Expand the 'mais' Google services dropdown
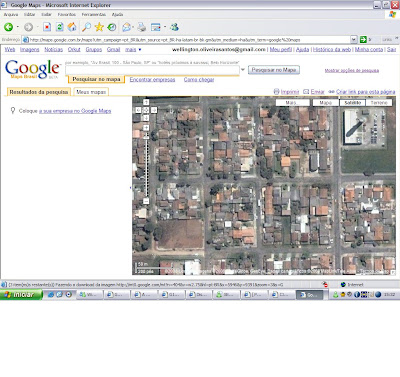400x377 pixels. click(x=140, y=50)
